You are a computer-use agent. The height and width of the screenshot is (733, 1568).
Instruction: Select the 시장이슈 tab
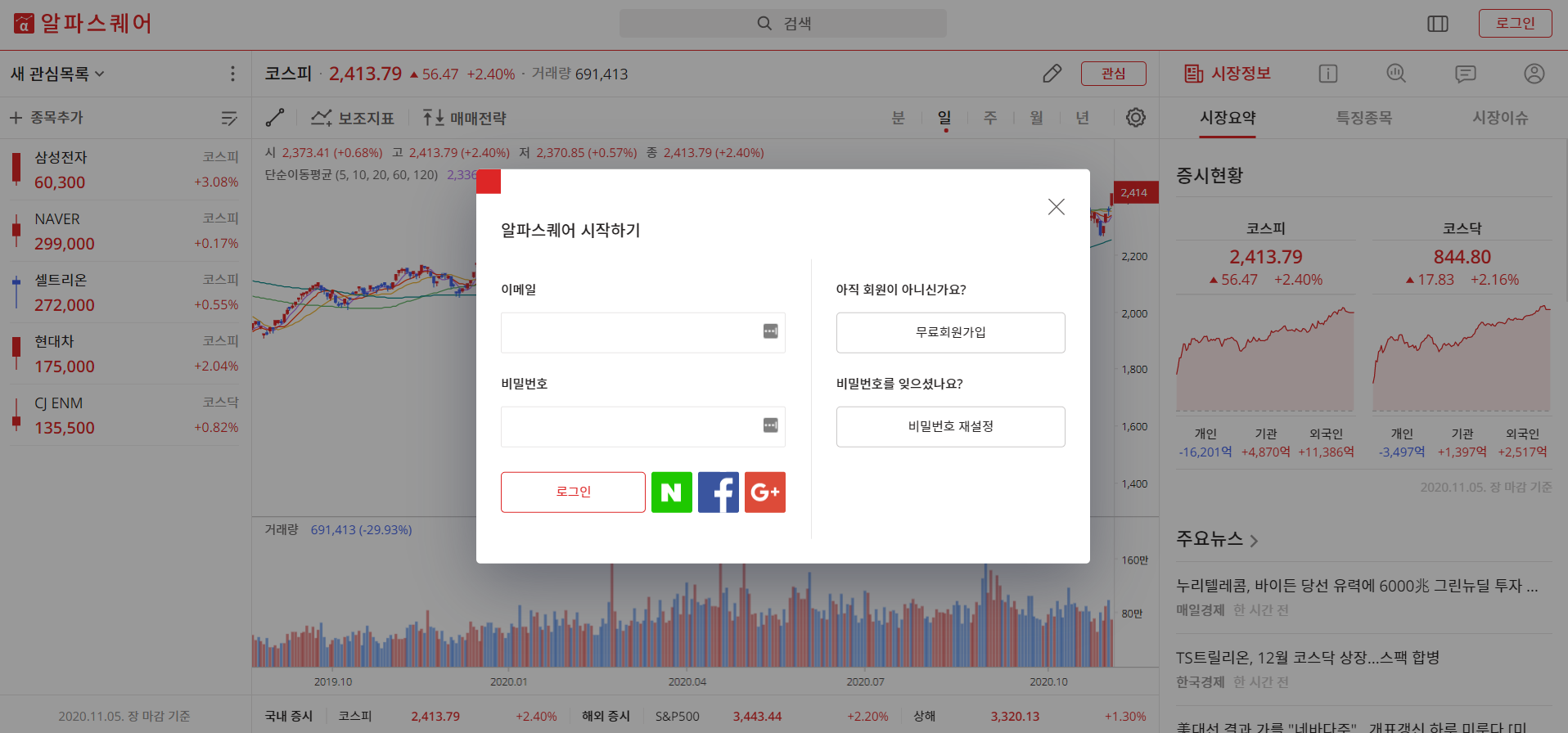click(1500, 118)
